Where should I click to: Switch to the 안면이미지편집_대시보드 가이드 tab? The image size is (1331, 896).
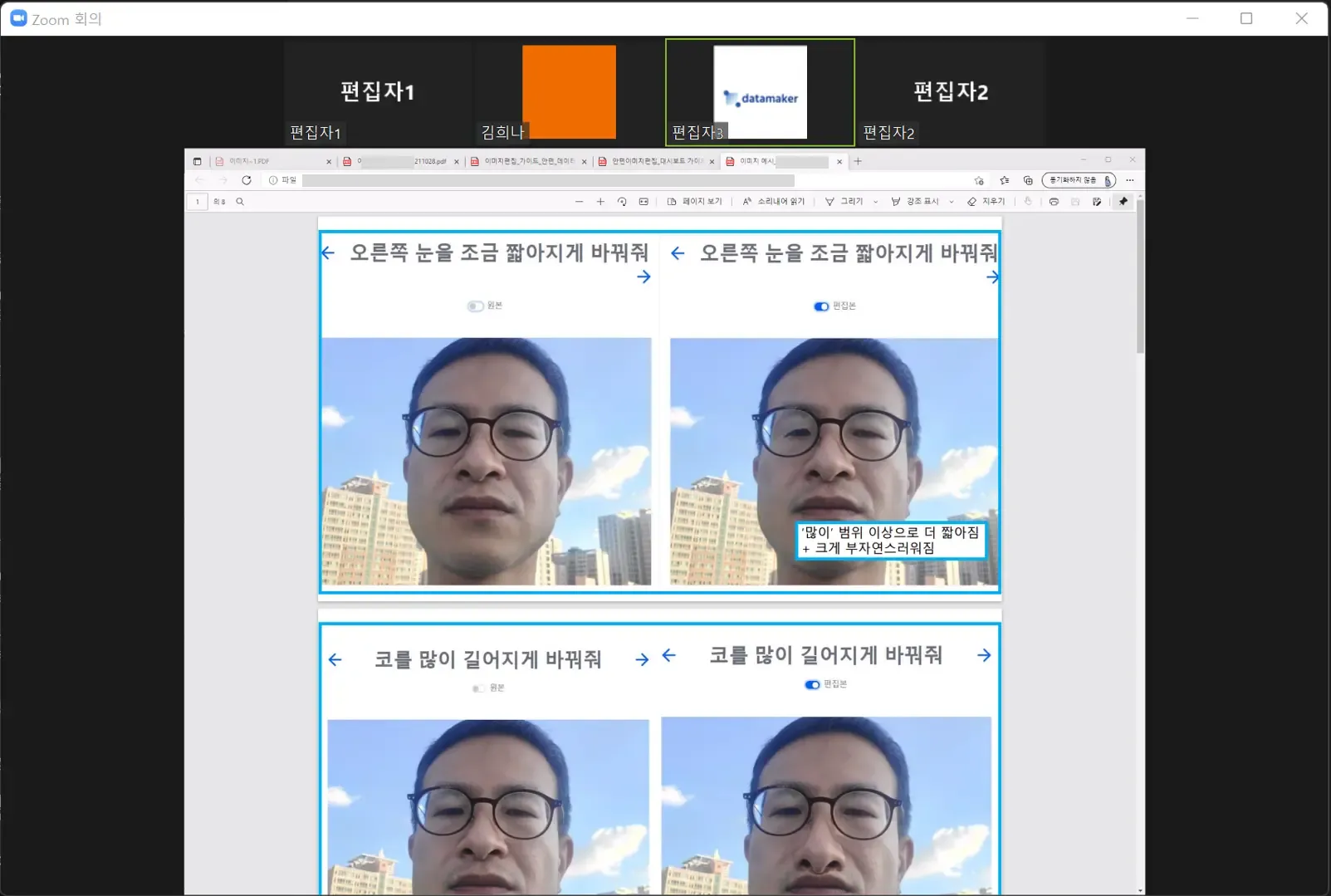click(x=656, y=161)
